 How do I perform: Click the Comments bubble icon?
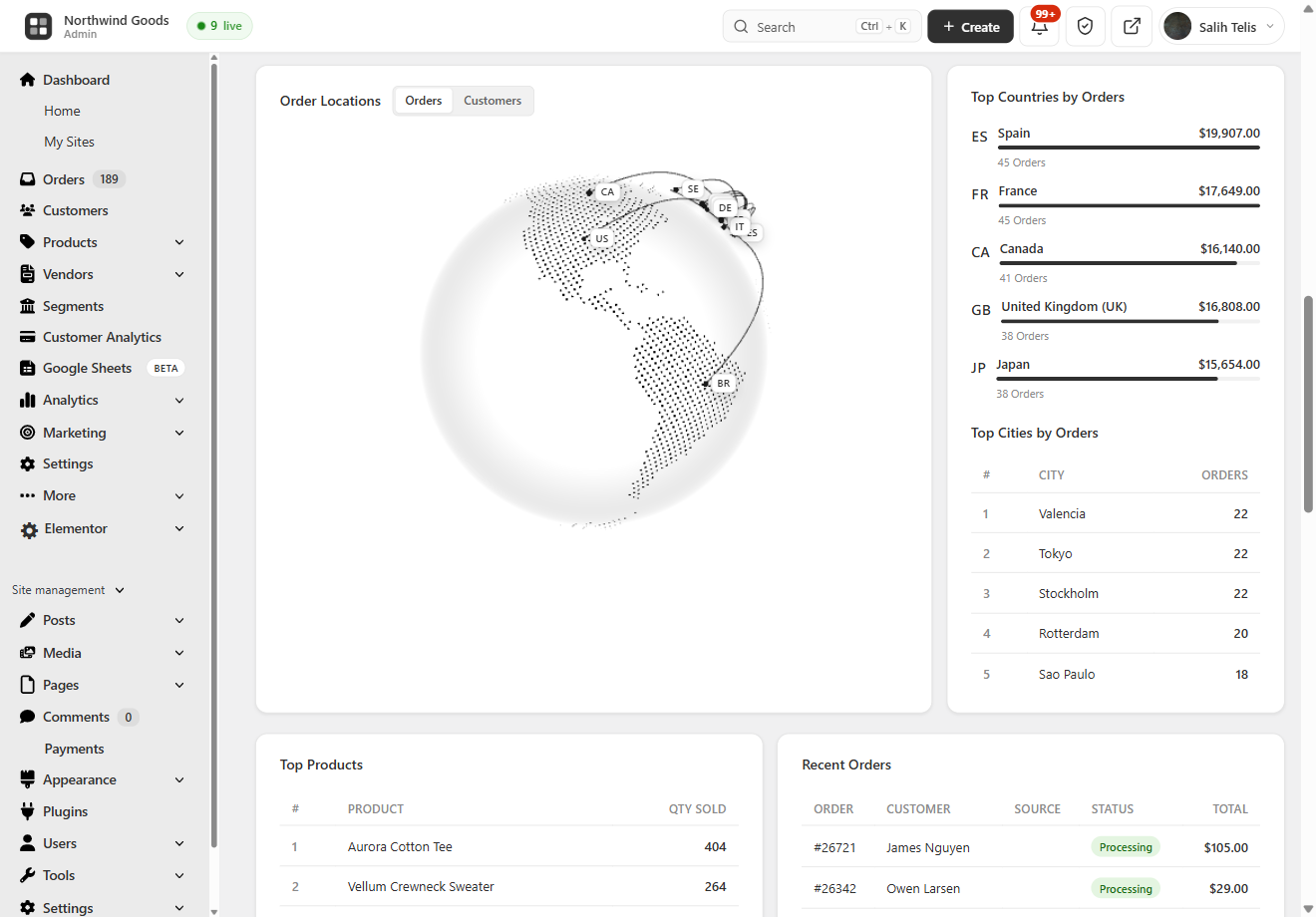tap(28, 717)
